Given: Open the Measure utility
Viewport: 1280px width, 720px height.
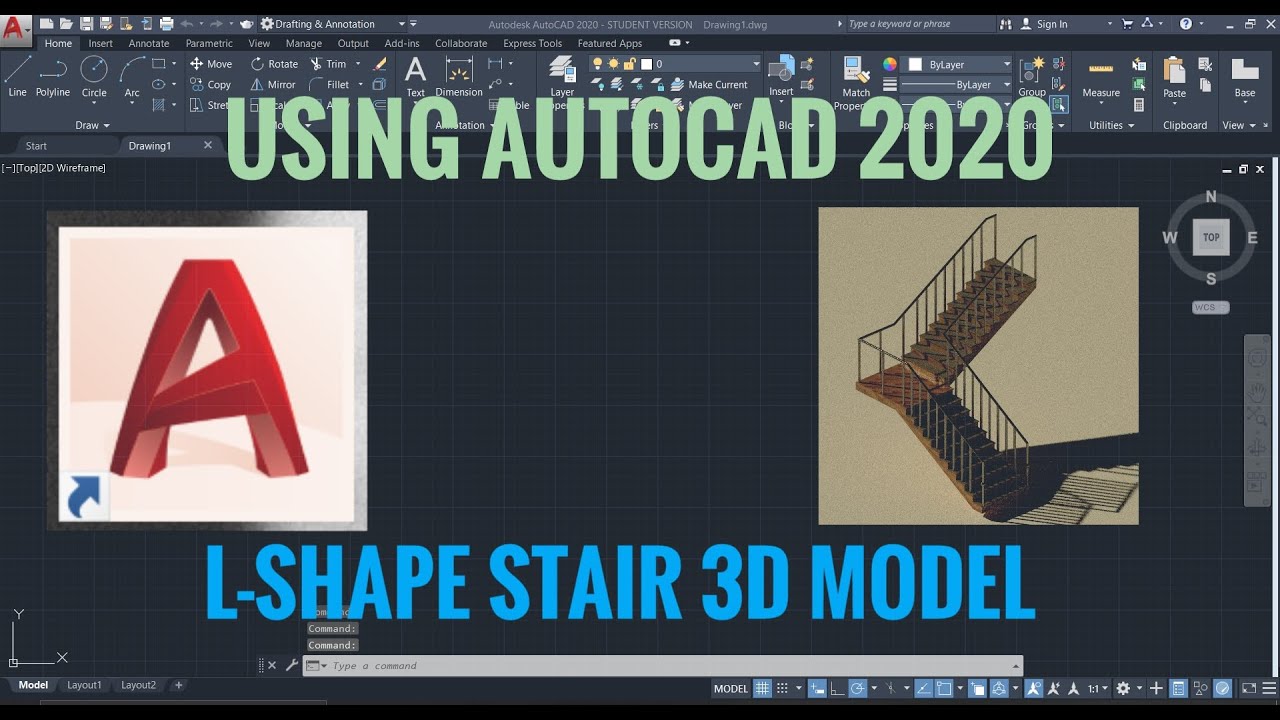Looking at the screenshot, I should [x=1101, y=78].
